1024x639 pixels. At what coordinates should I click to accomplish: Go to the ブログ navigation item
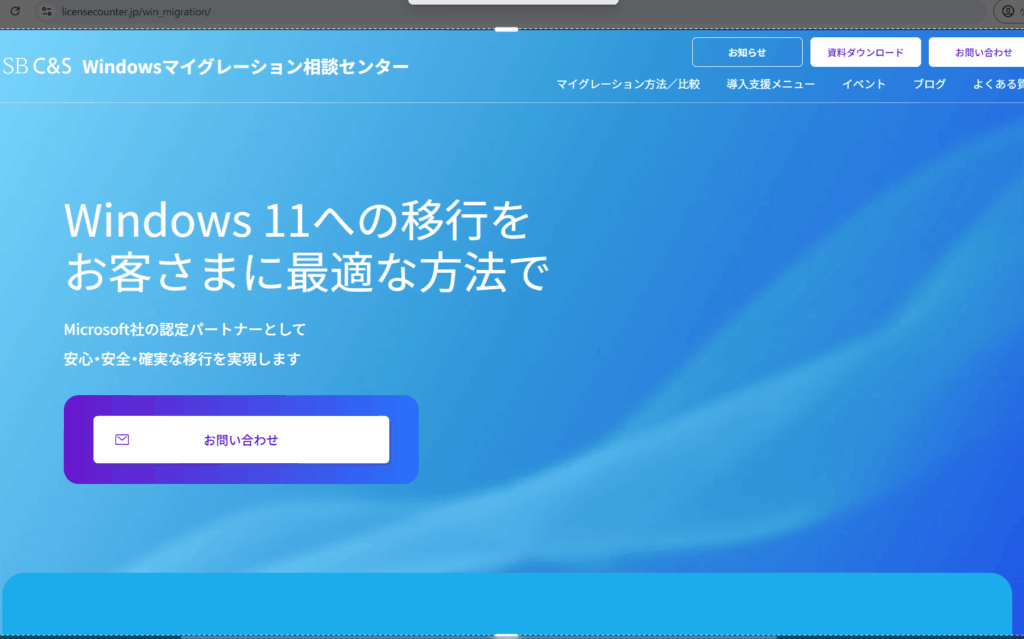point(929,84)
